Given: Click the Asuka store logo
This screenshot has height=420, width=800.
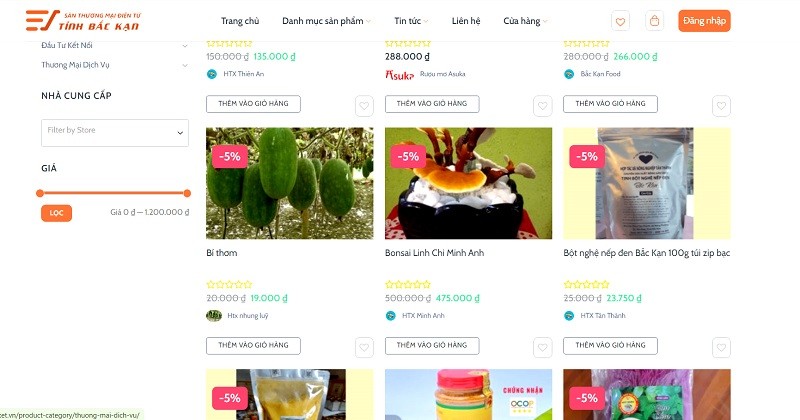Looking at the screenshot, I should (400, 74).
